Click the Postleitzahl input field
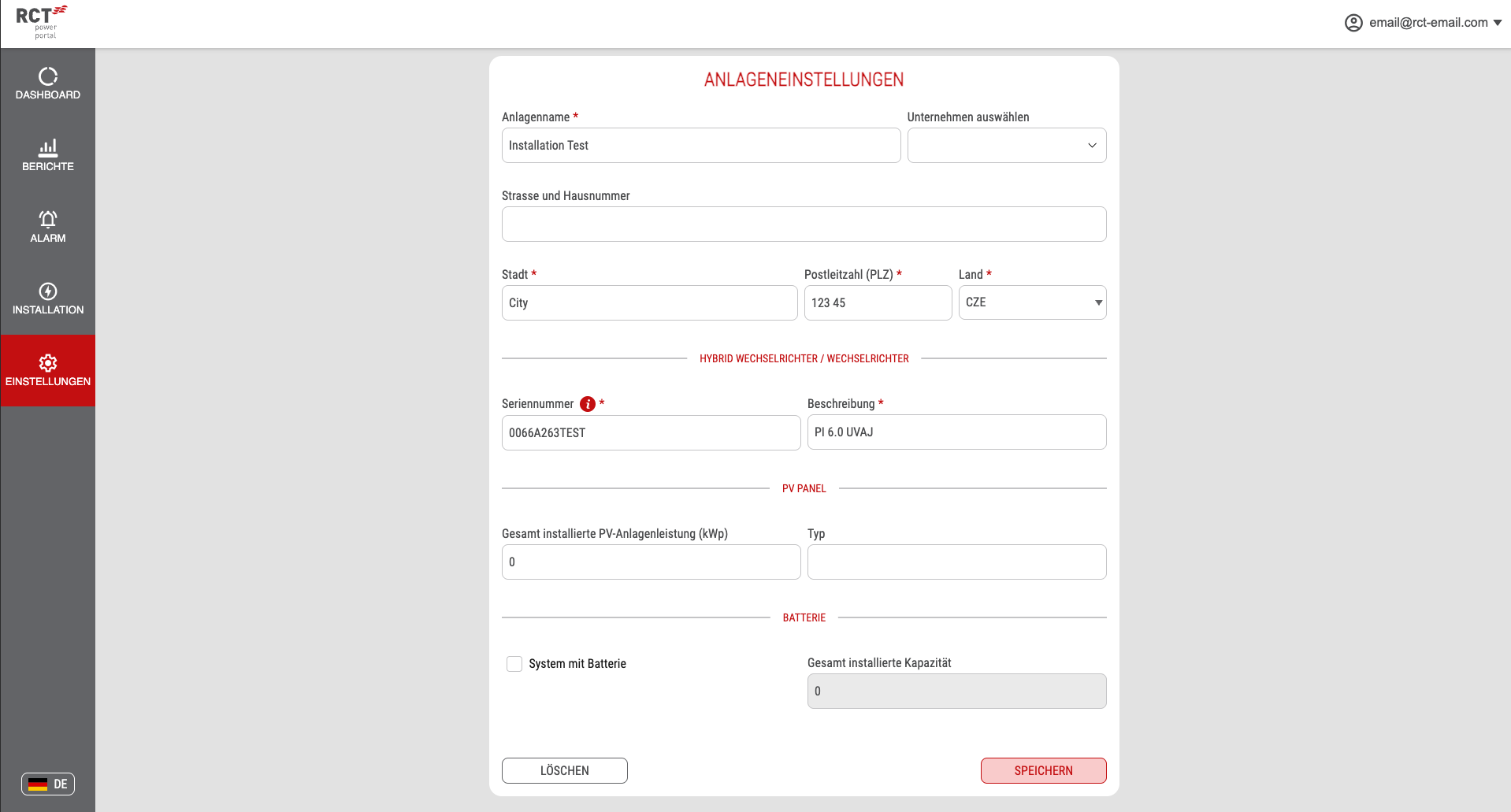 tap(878, 303)
